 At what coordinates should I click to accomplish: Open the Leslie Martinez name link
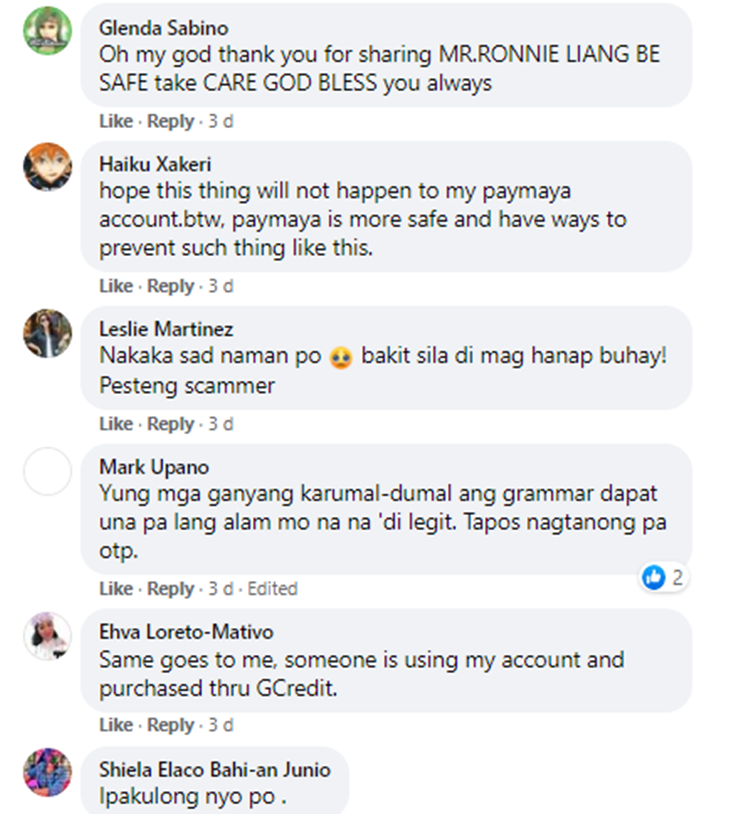(x=166, y=329)
